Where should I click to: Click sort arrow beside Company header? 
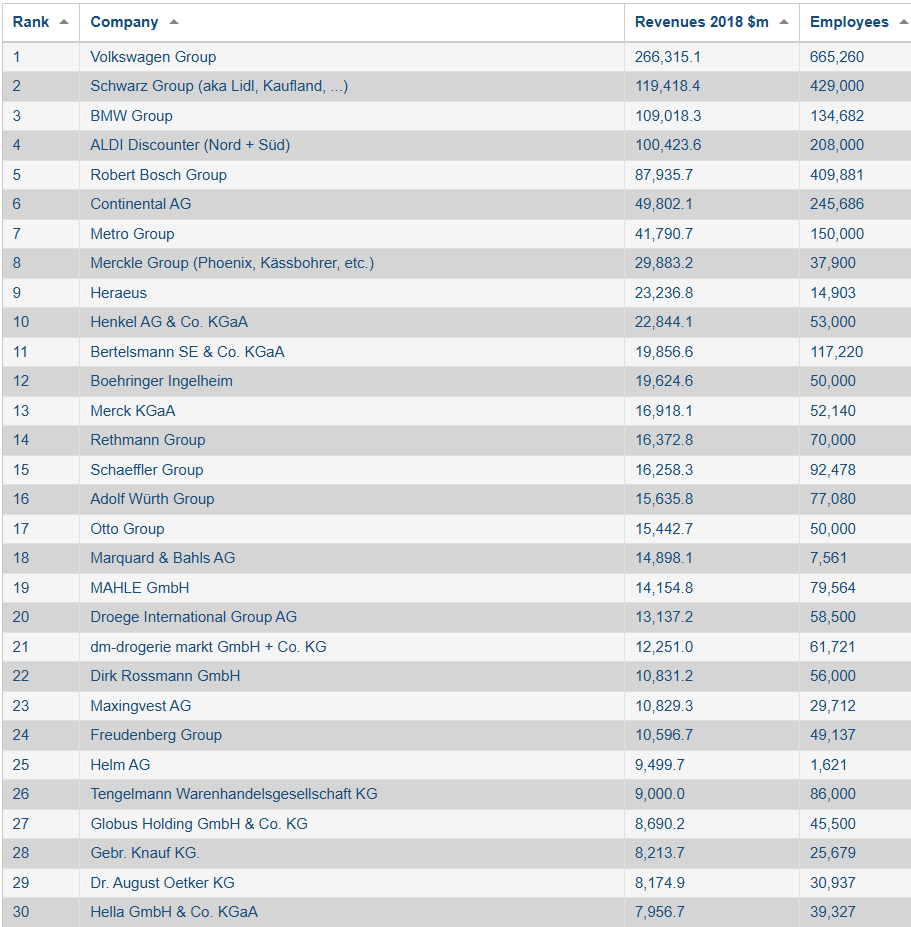coord(174,22)
